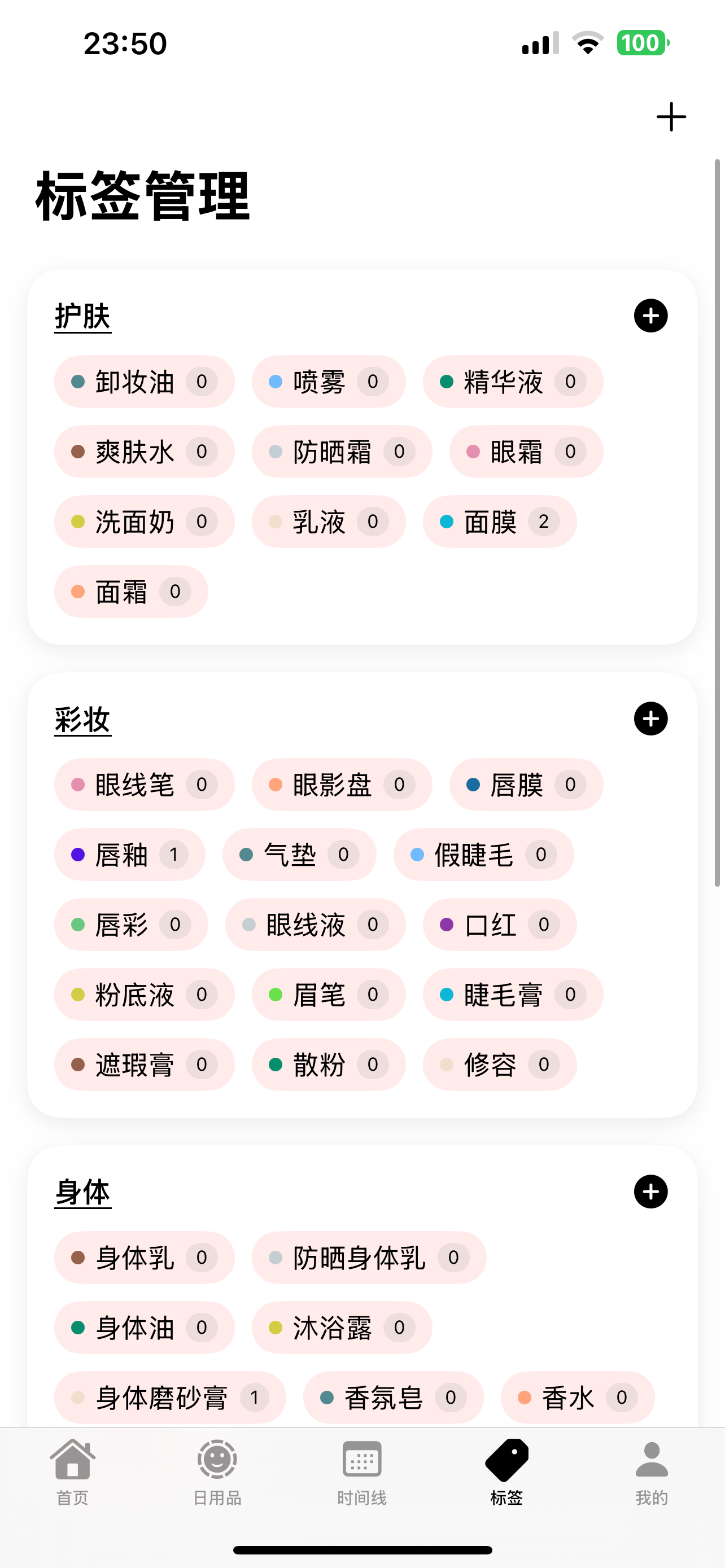Tap the plus icon at top right

click(671, 117)
